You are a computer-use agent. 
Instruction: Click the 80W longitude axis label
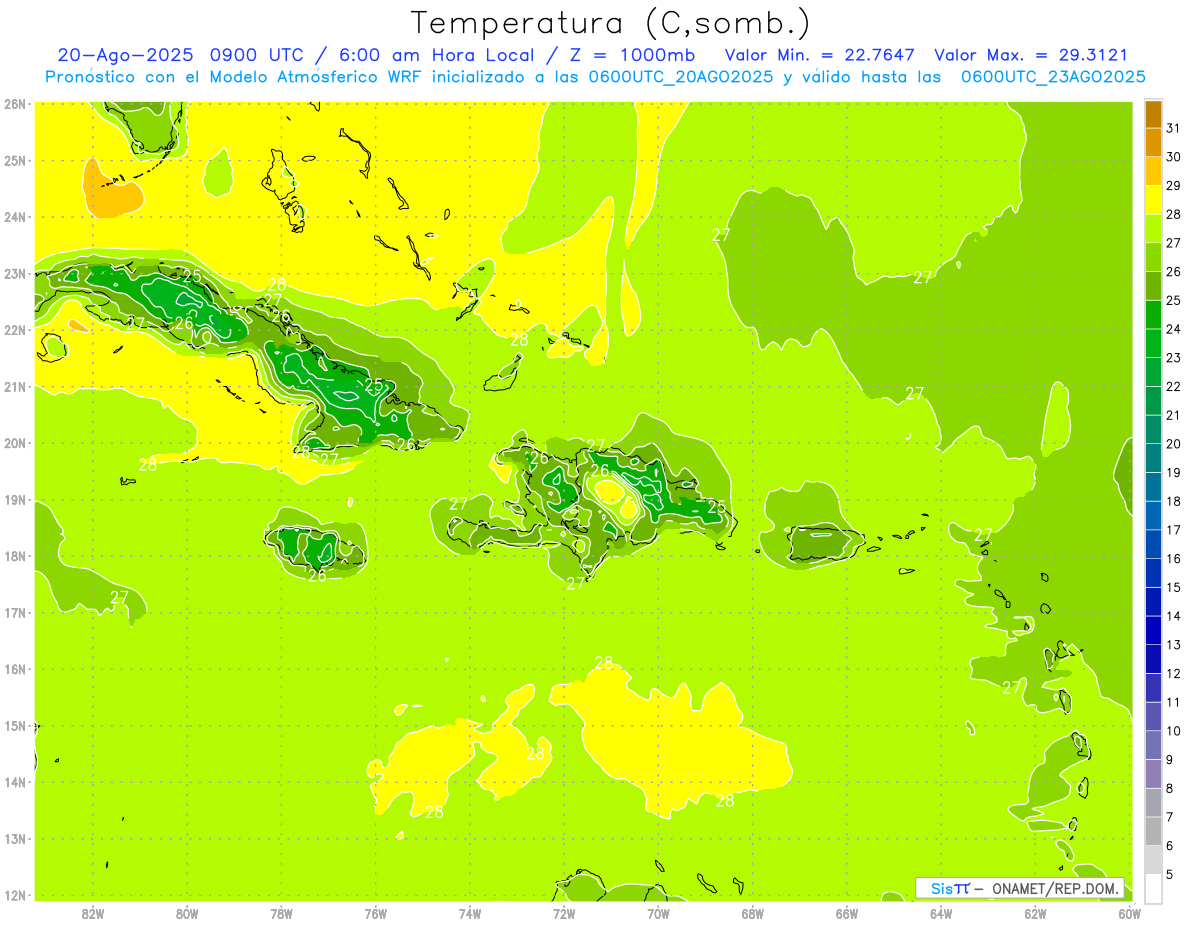point(187,913)
